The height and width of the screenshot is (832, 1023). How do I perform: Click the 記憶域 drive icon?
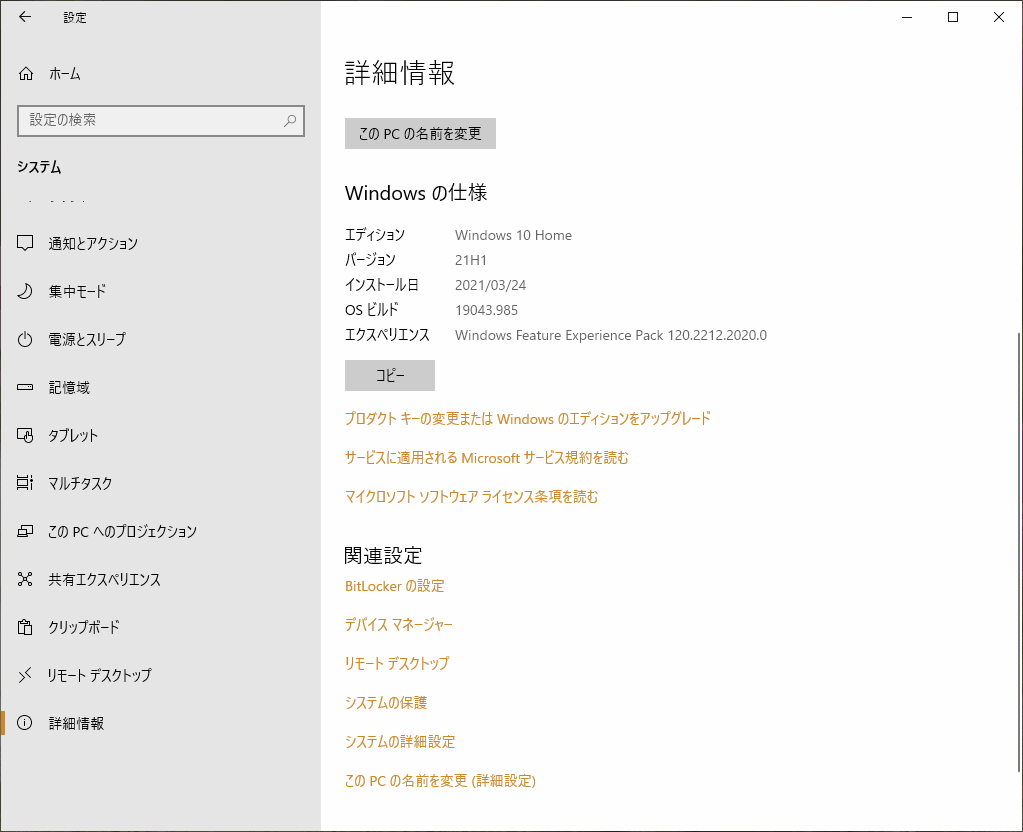(x=25, y=387)
